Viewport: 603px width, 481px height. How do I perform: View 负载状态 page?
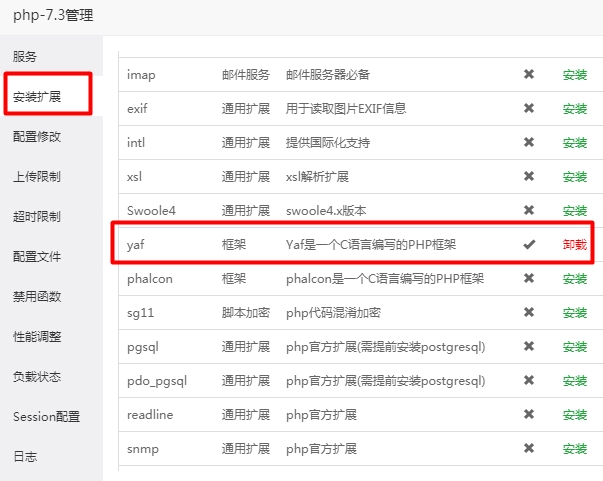click(37, 376)
